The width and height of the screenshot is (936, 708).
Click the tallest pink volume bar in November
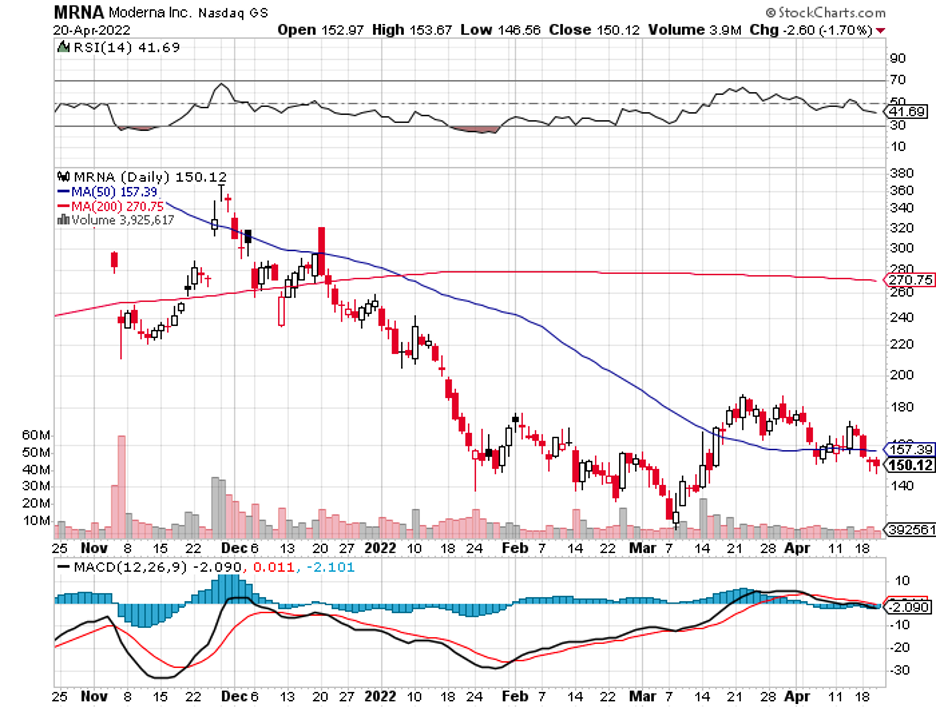[122, 480]
